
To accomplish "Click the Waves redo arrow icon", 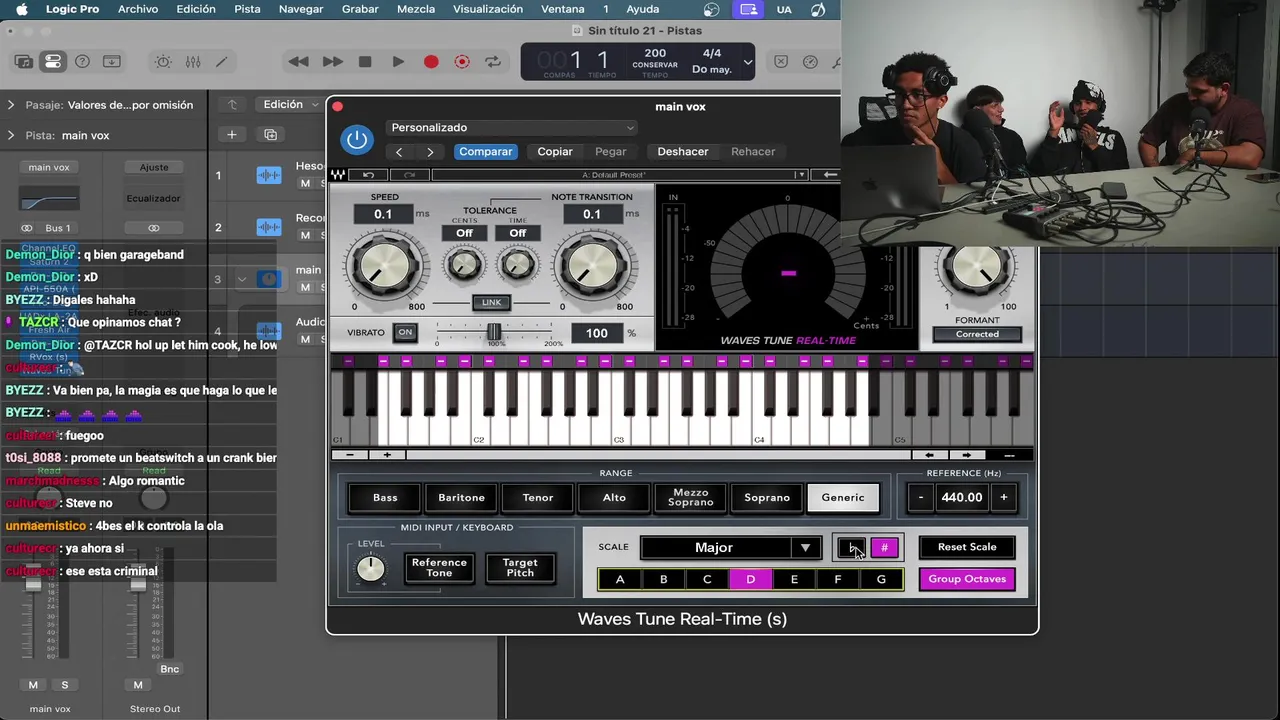I will click(x=409, y=175).
